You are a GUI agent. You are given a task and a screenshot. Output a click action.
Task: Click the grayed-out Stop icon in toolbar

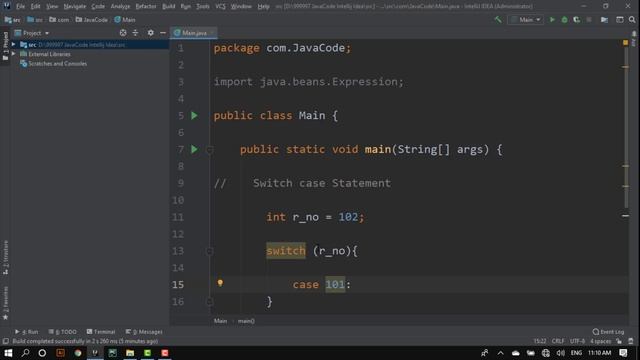click(x=589, y=20)
